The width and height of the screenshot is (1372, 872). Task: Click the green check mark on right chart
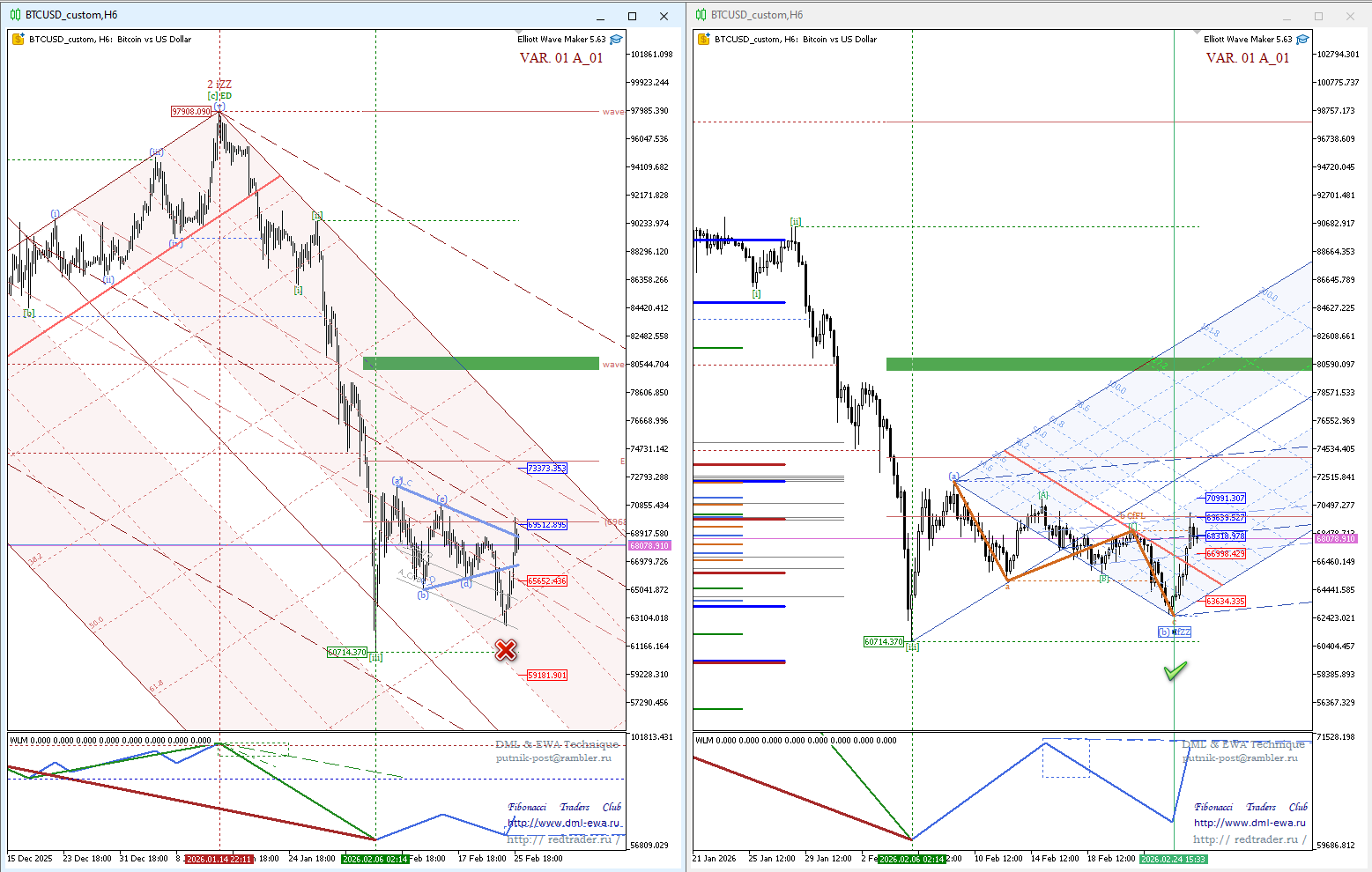tap(1175, 671)
